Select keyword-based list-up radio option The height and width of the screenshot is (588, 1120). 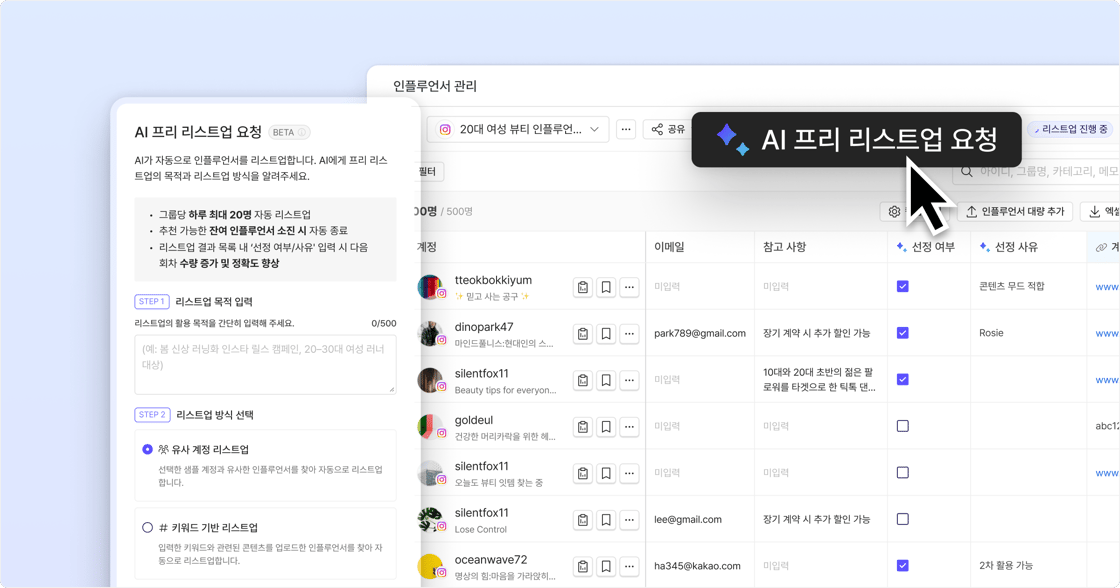coord(147,528)
